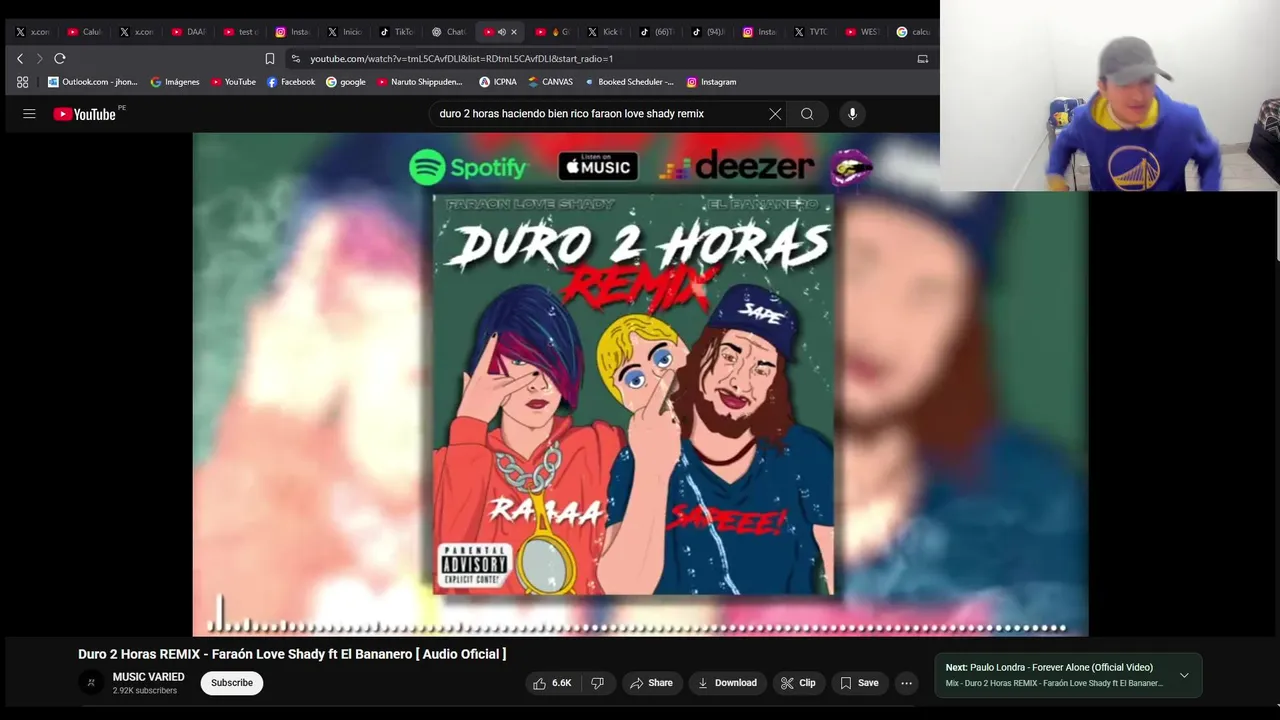
Task: Open MUSIC VARIED channel avatar
Action: point(91,683)
